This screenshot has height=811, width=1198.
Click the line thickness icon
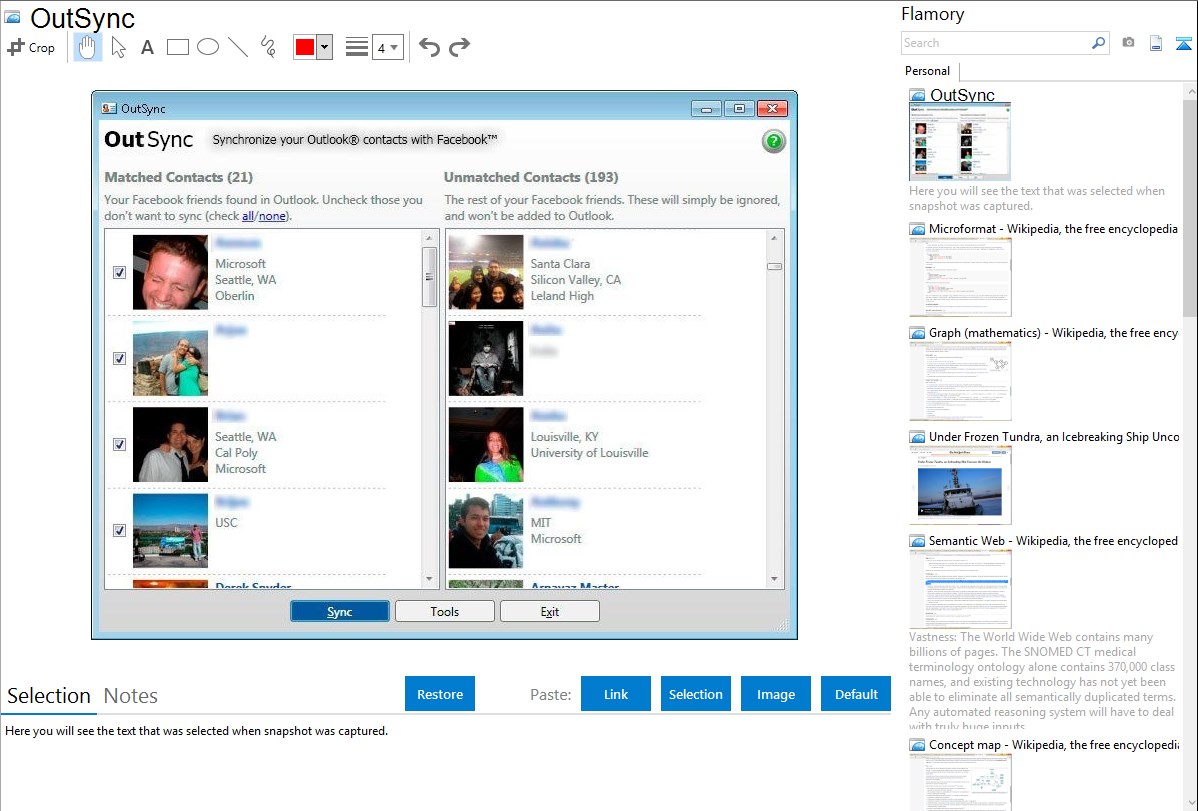tap(357, 47)
